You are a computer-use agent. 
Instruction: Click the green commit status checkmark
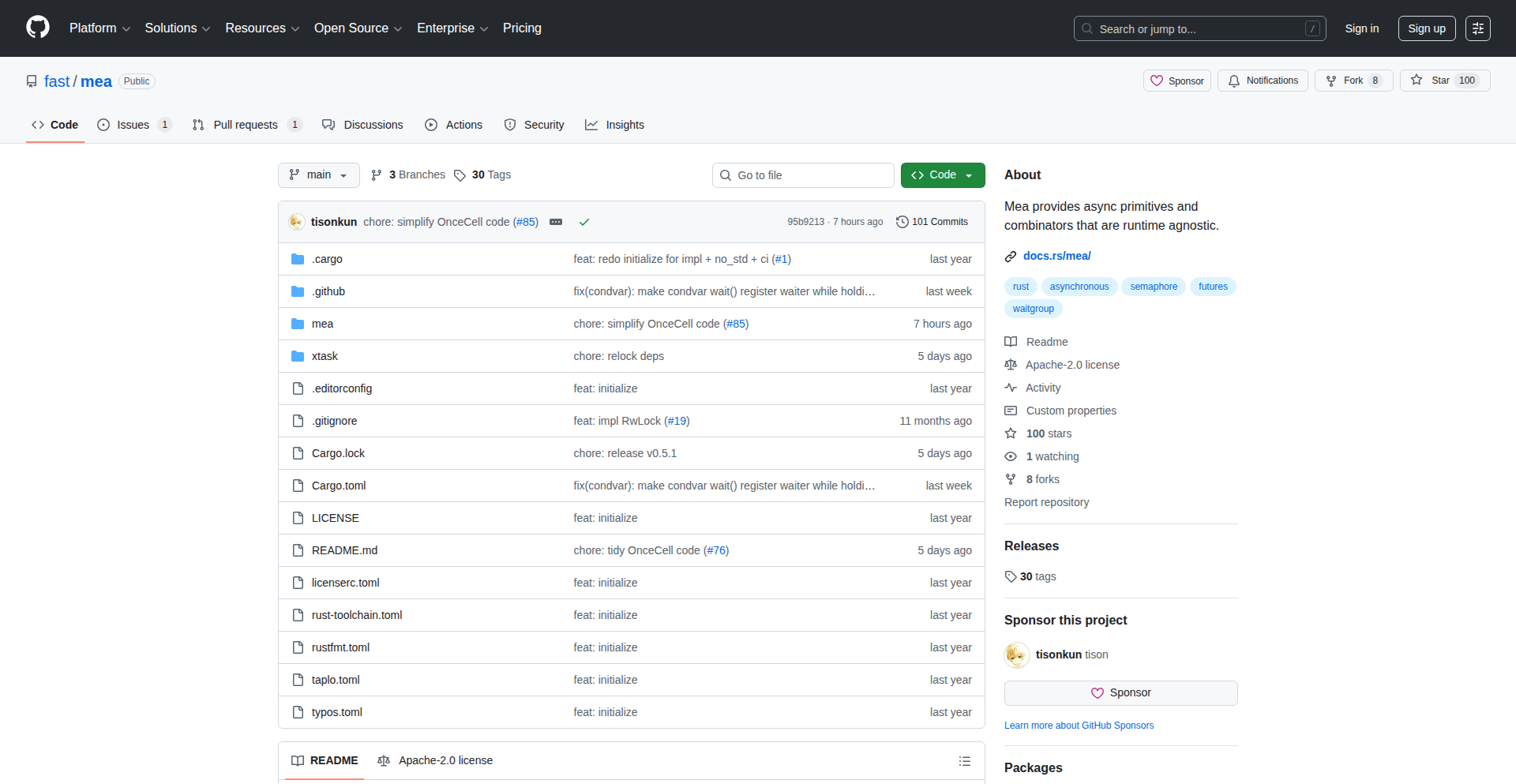[584, 222]
